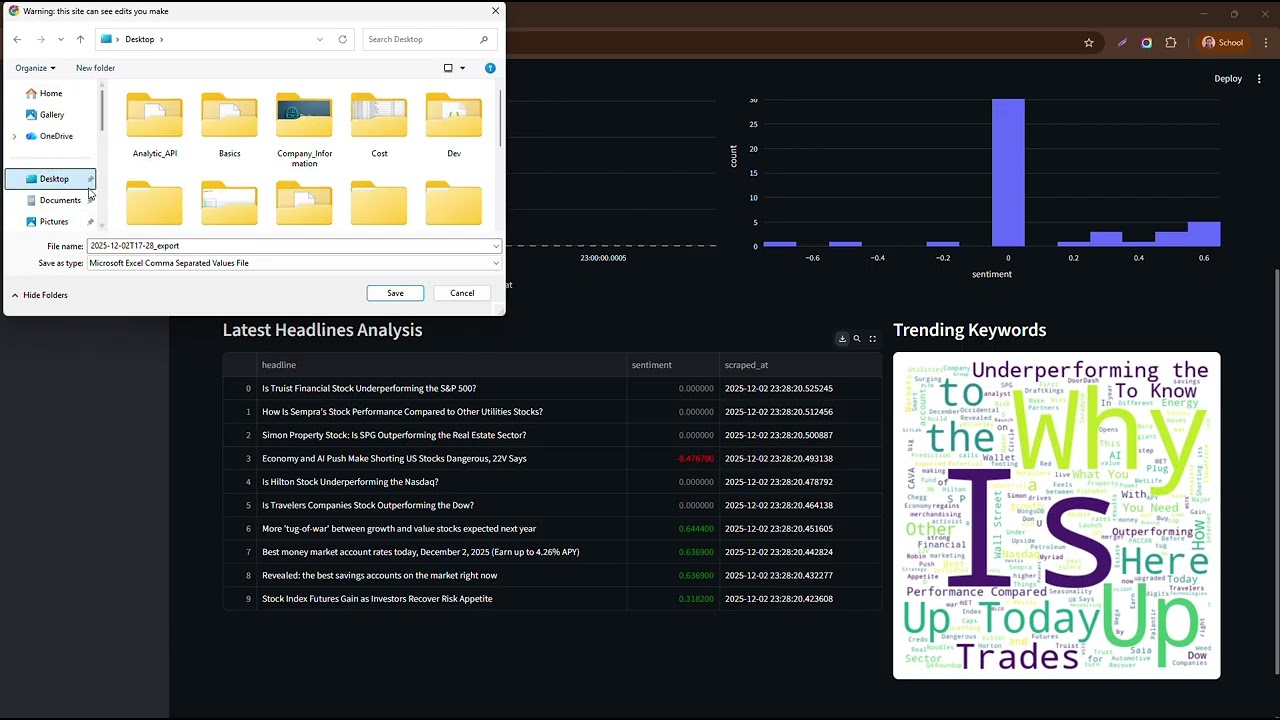Click the back arrow in file dialog
This screenshot has height=720, width=1280.
point(17,39)
